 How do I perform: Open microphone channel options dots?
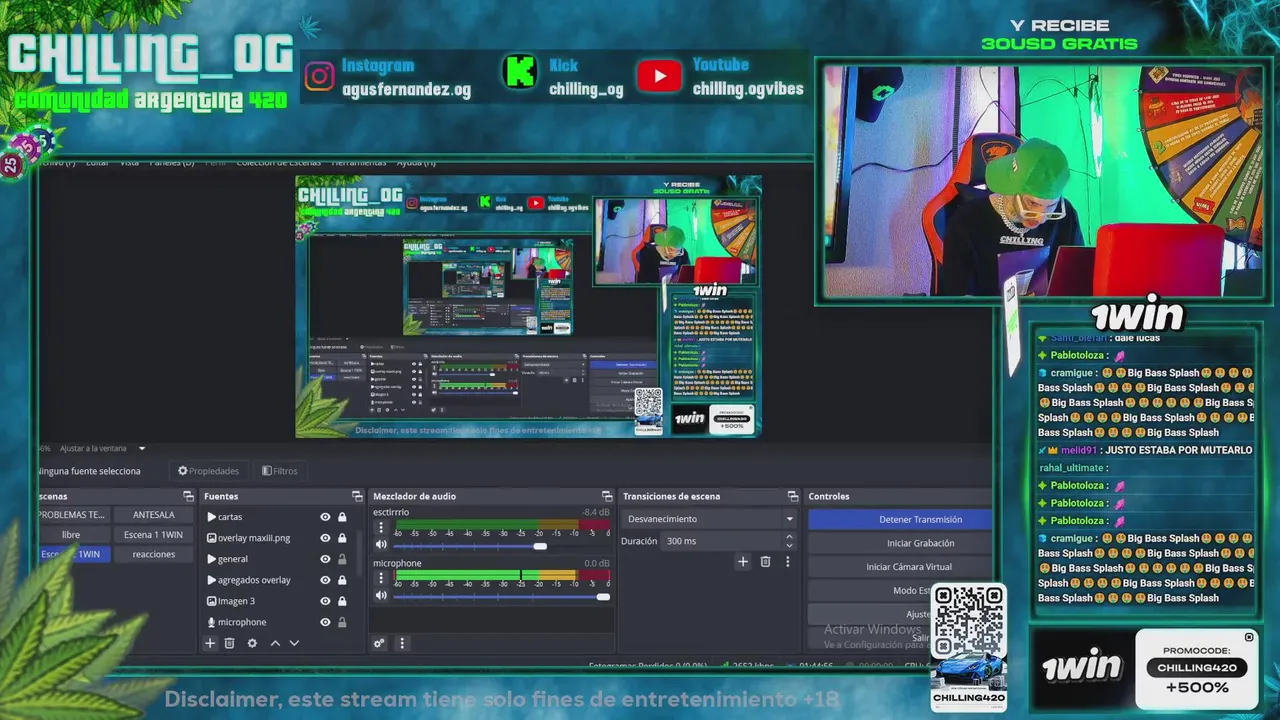380,578
